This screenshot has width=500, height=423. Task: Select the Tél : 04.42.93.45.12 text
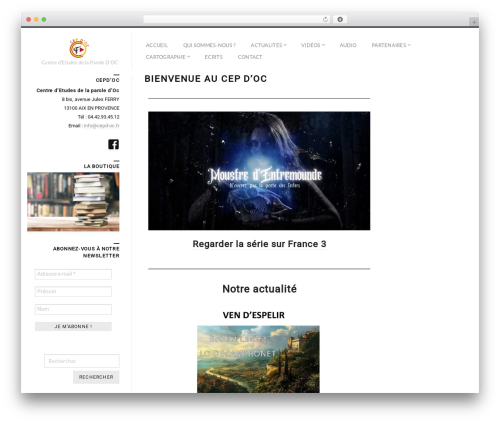[x=98, y=117]
